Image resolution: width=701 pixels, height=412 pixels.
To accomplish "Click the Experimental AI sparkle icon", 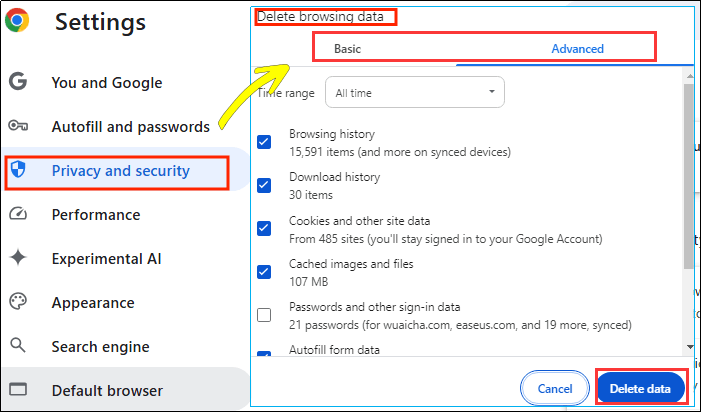I will pos(18,259).
